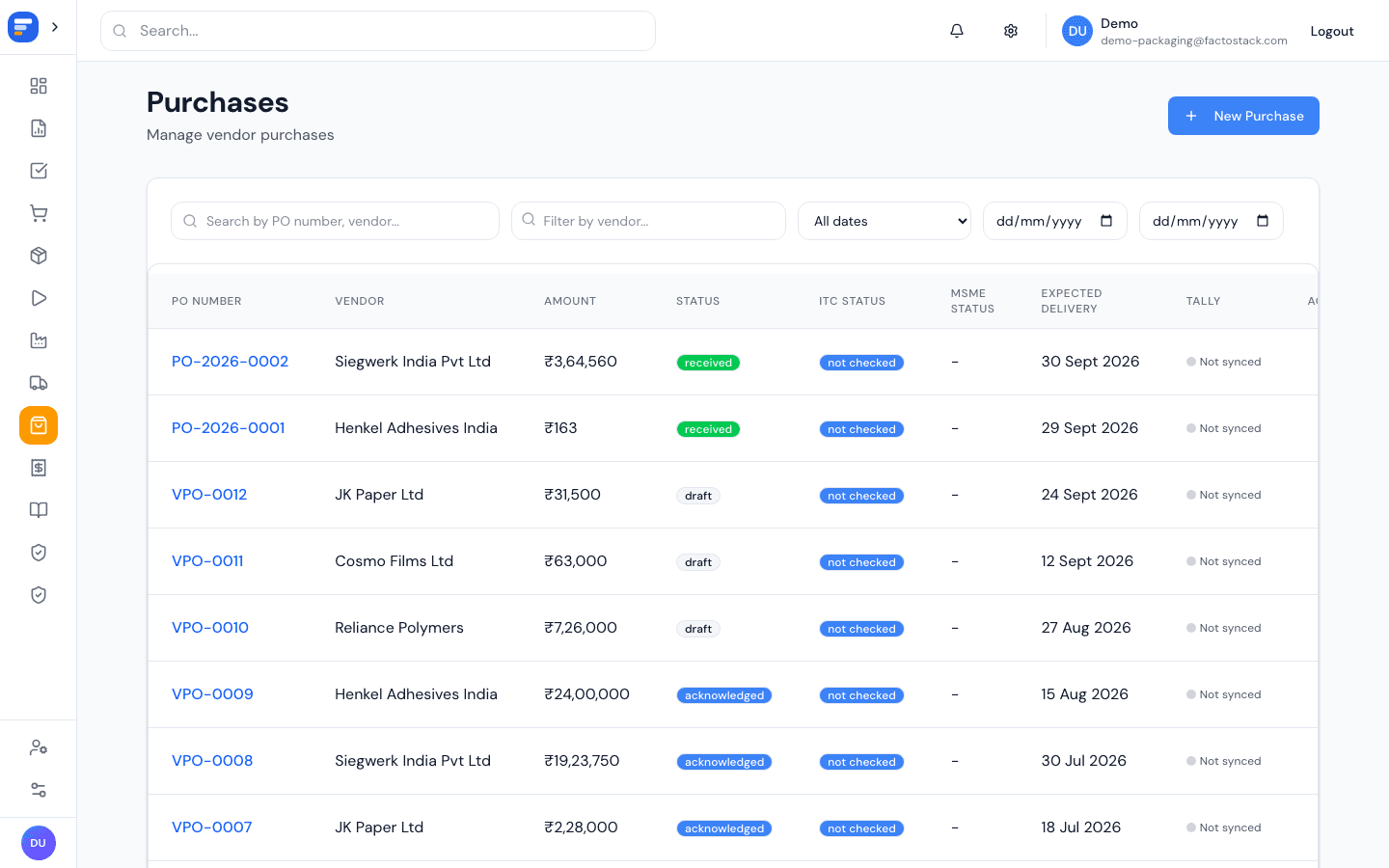This screenshot has width=1389, height=868.
Task: Click the DU profile avatar in header
Action: 1077,31
